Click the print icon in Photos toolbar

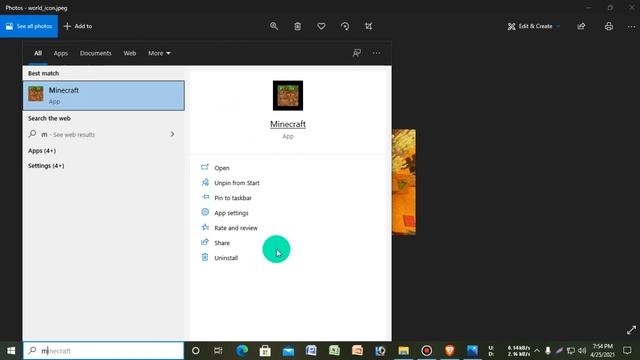[609, 26]
